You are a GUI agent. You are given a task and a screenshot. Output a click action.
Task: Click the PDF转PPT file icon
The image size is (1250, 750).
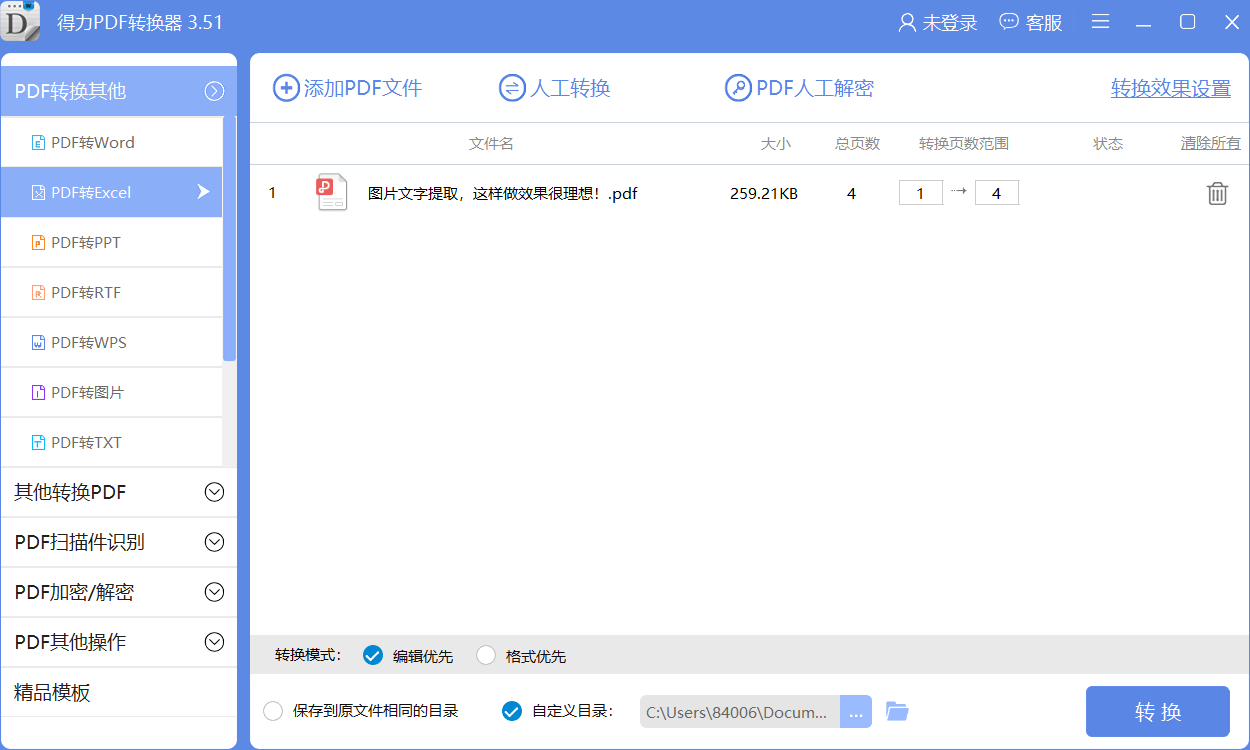point(38,243)
